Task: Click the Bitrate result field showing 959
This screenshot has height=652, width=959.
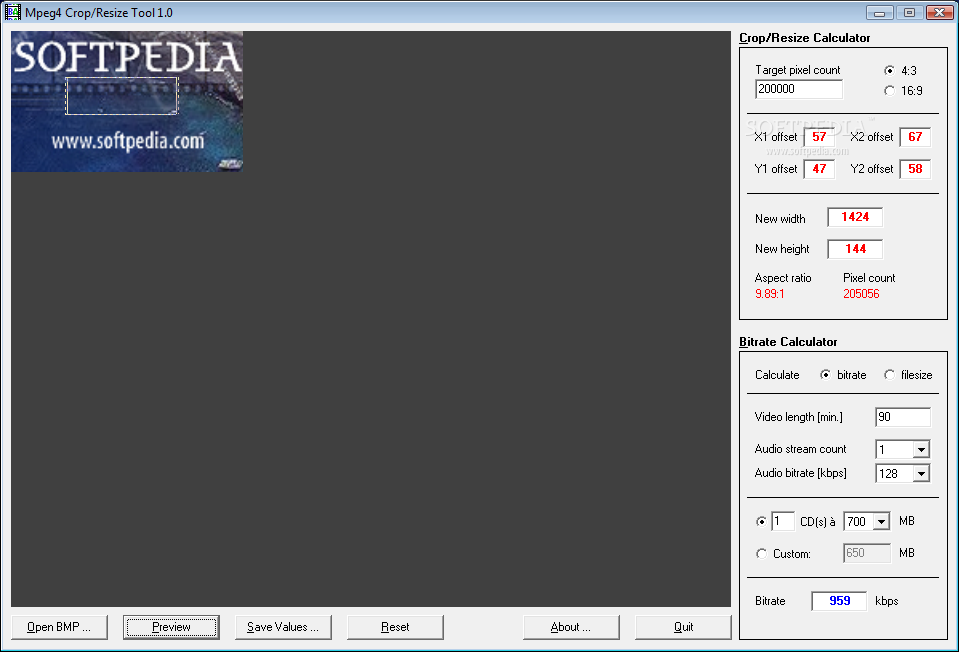Action: tap(839, 601)
